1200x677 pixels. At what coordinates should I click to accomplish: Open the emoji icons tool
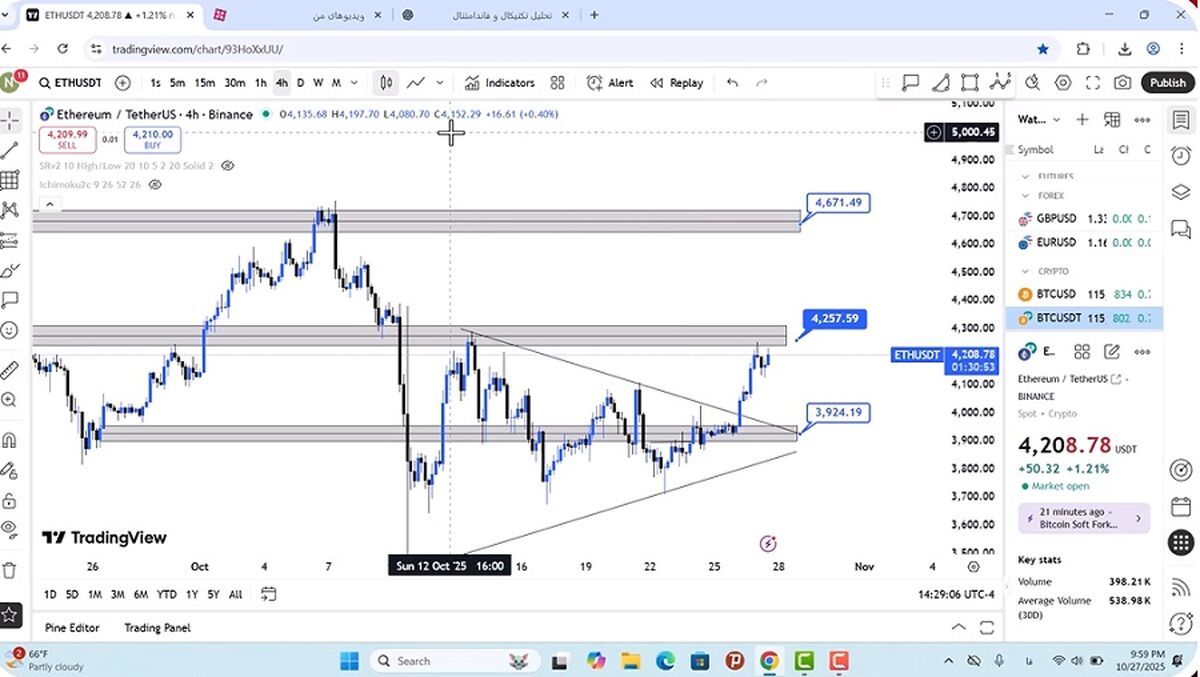pyautogui.click(x=10, y=329)
